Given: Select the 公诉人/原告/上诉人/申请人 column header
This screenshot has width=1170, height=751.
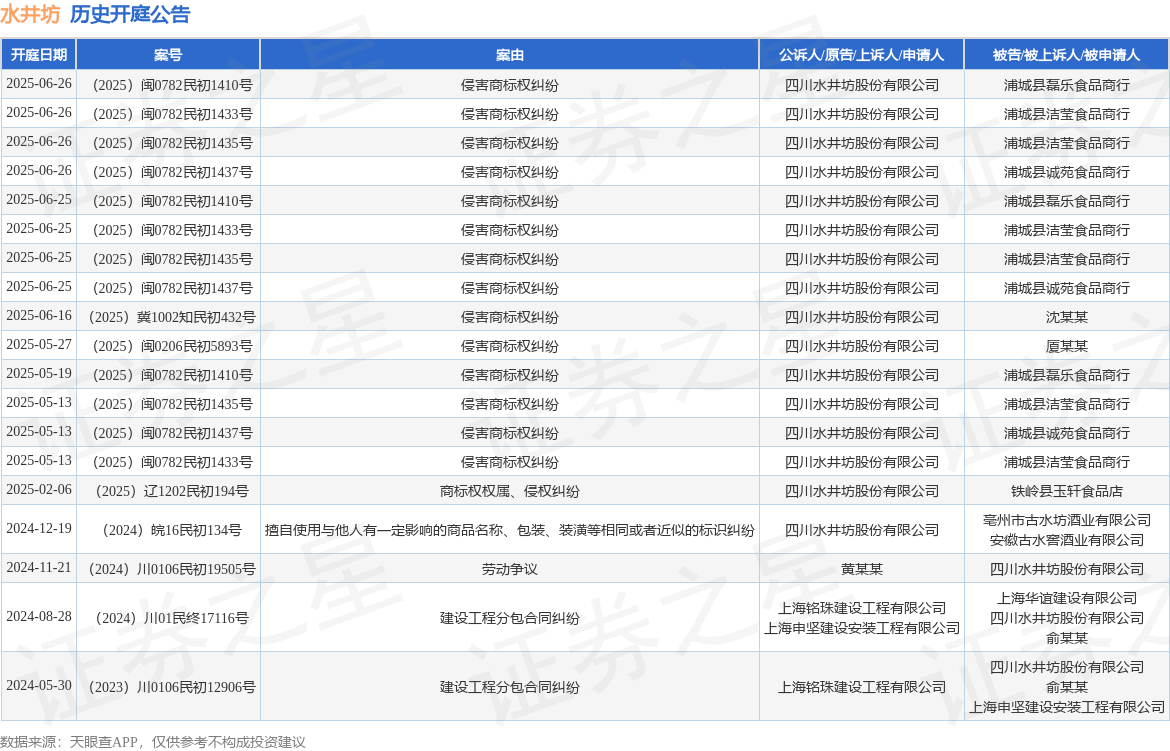Looking at the screenshot, I should (862, 54).
